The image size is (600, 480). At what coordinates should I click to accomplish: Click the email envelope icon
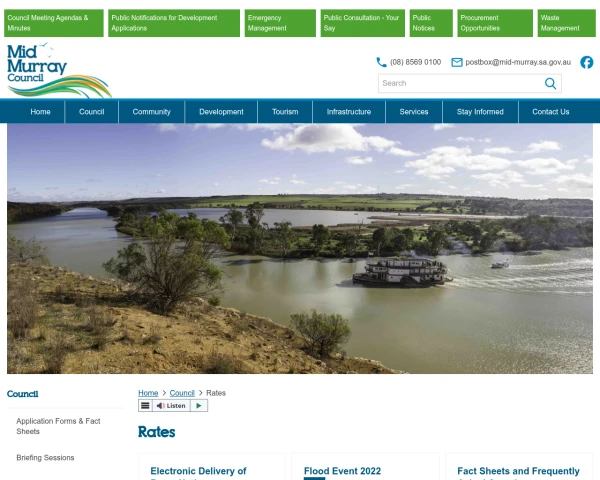click(x=457, y=62)
